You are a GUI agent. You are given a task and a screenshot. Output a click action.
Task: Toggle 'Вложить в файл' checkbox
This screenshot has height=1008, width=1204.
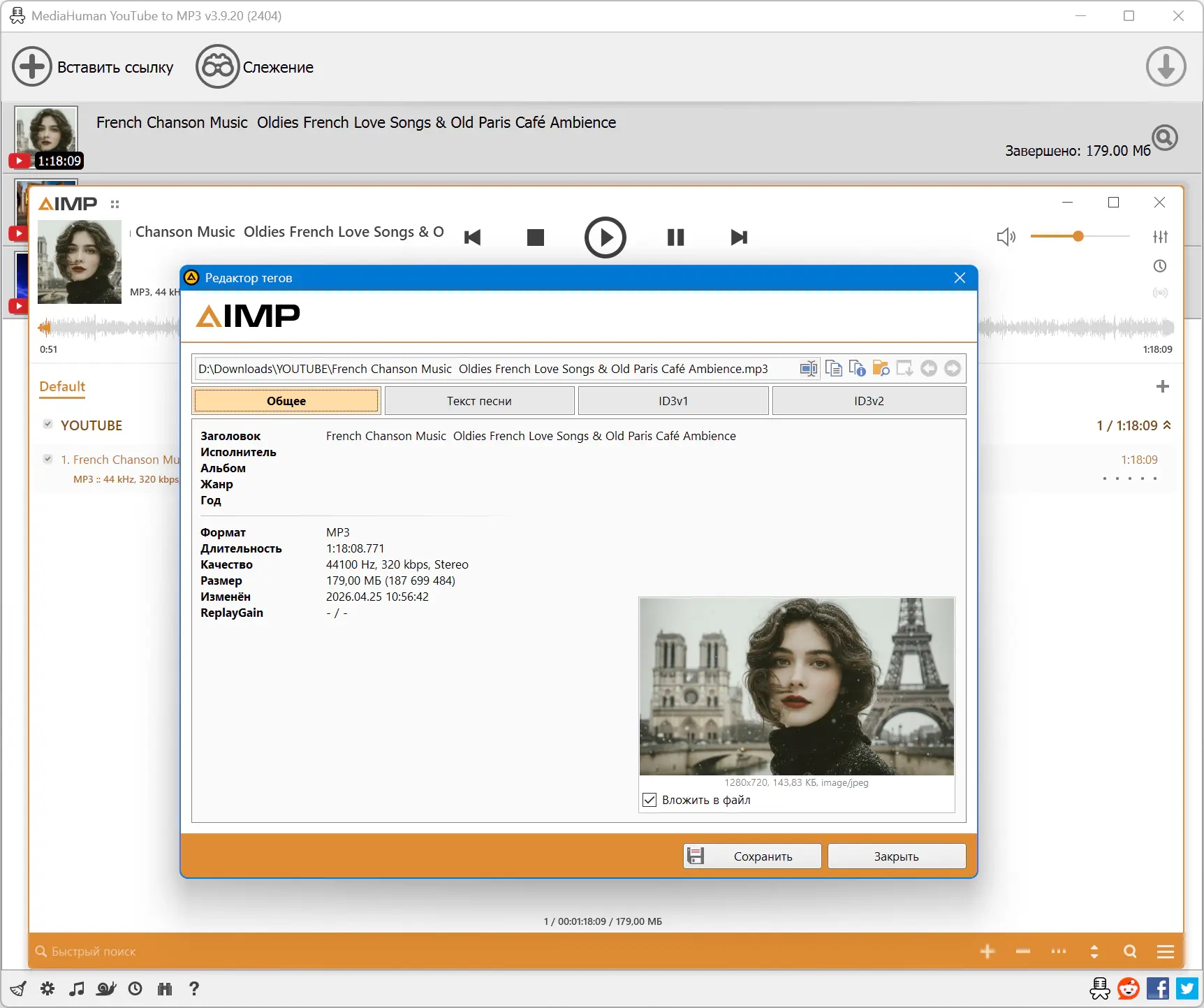pos(649,800)
